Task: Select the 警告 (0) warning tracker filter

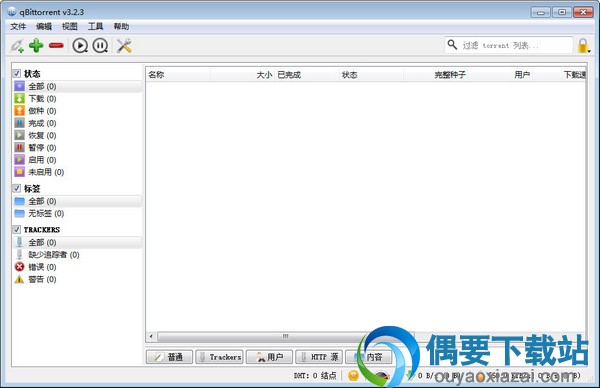Action: pyautogui.click(x=78, y=279)
